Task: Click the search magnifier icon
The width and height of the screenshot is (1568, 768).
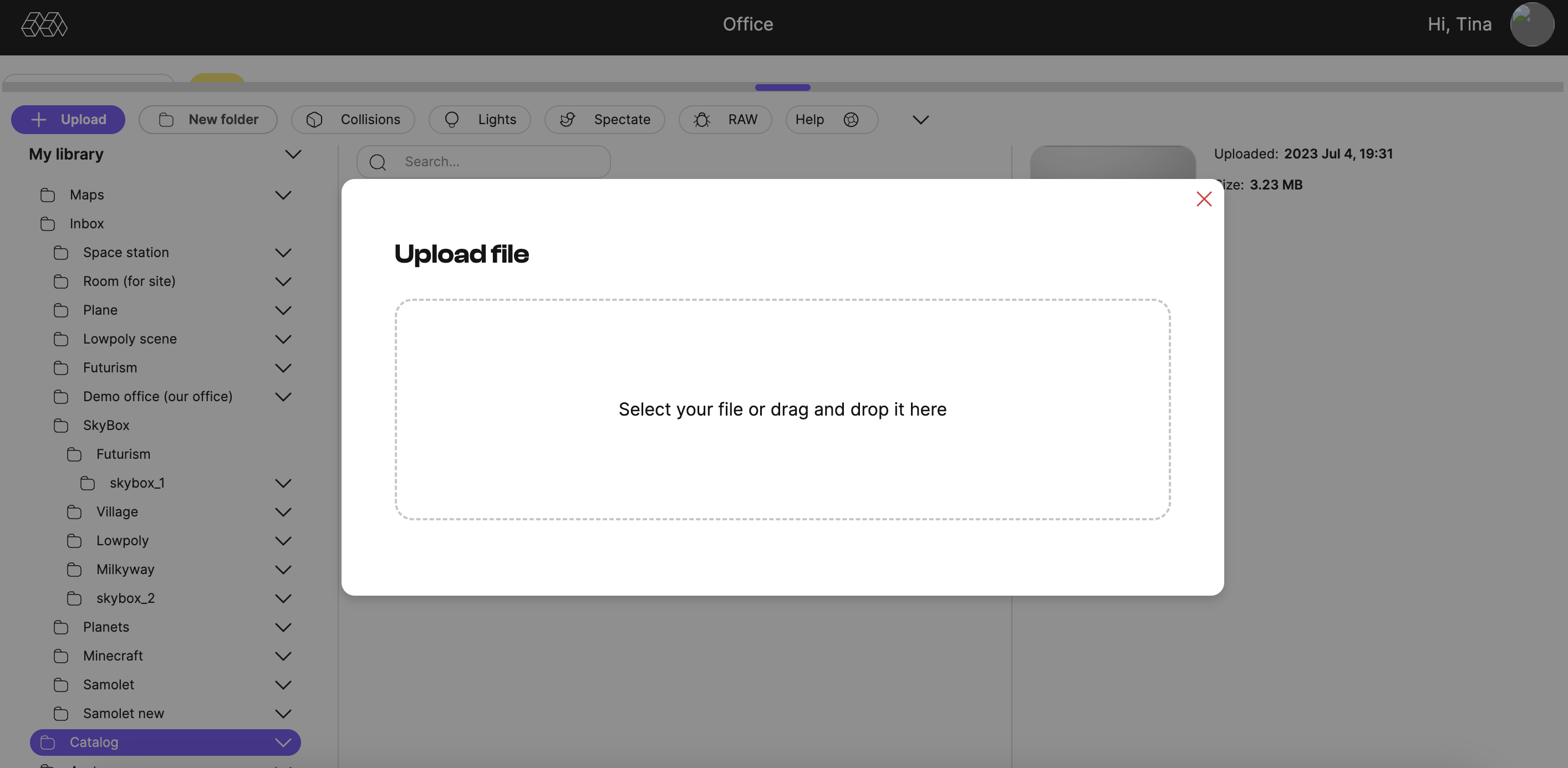Action: click(x=378, y=162)
